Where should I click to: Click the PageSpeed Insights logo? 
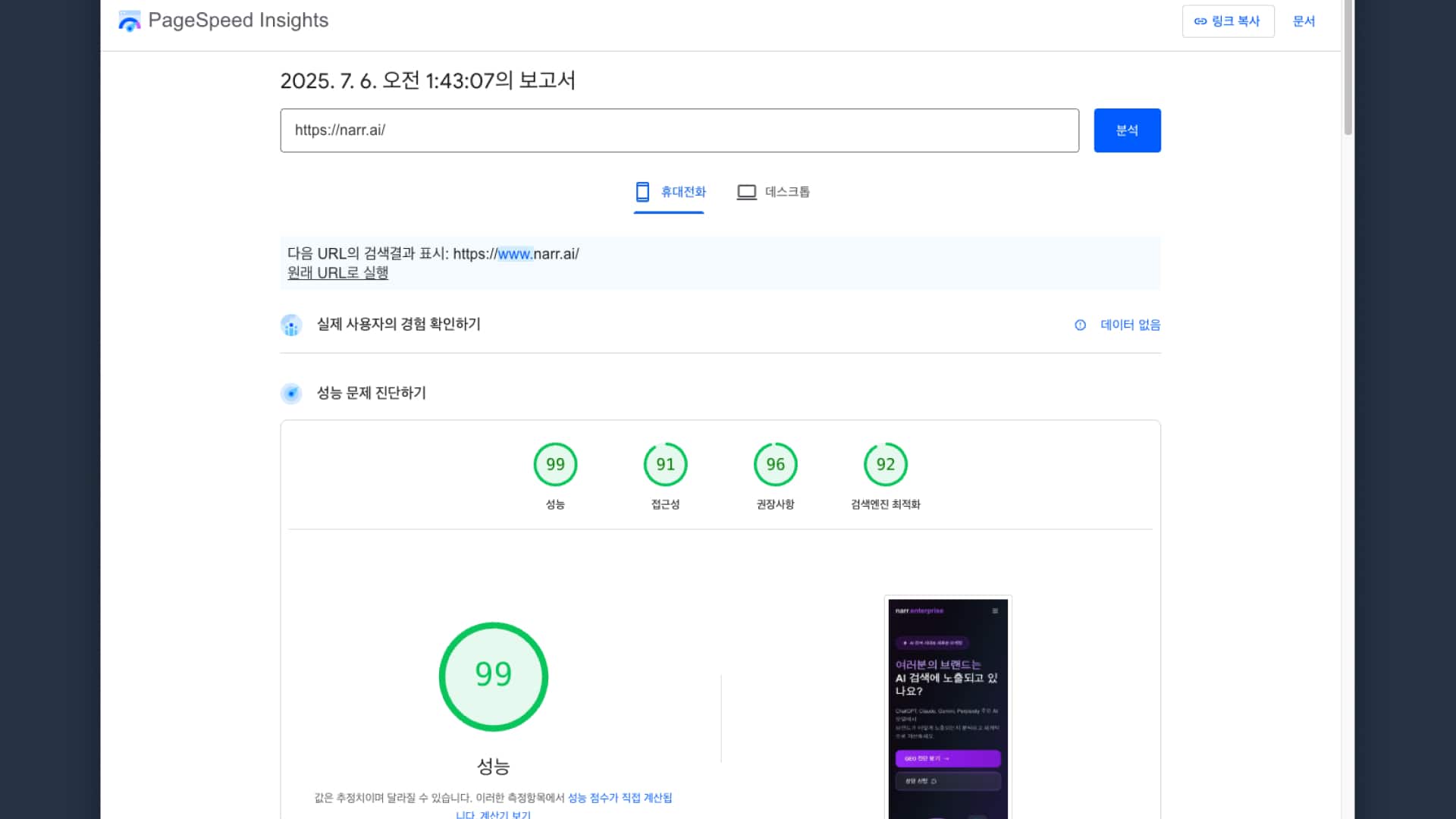(129, 20)
